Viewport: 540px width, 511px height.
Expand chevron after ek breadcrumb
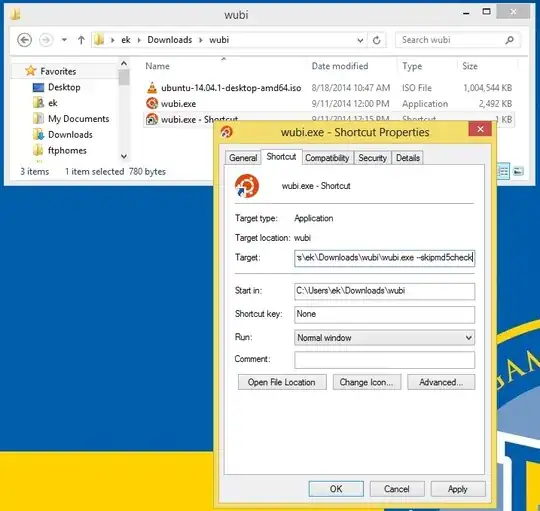(139, 40)
